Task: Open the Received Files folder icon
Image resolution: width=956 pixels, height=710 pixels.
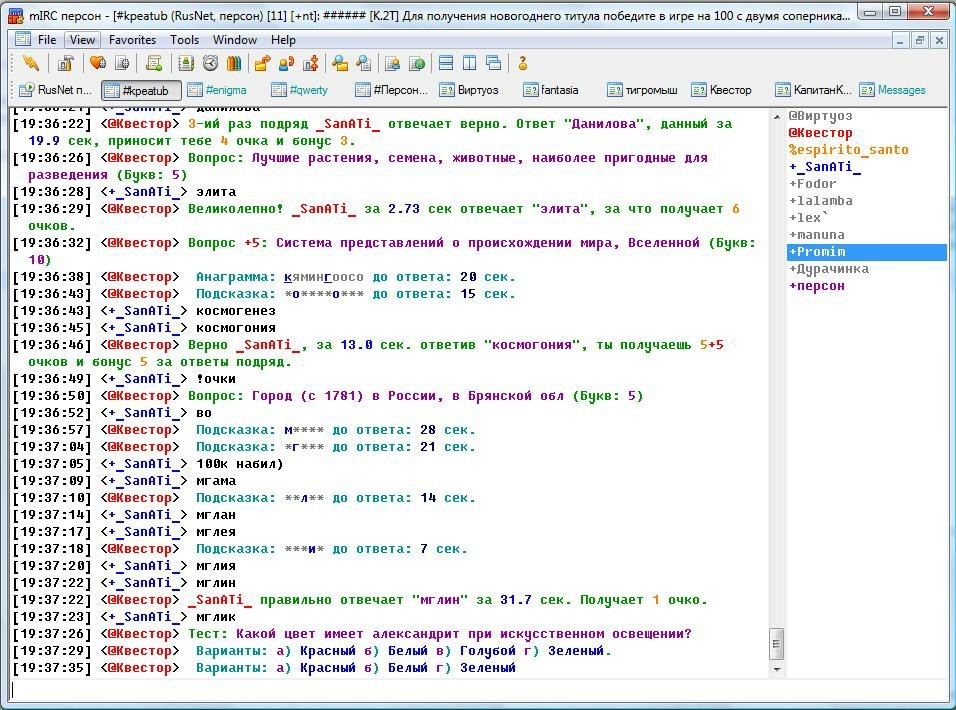Action: pyautogui.click(x=340, y=63)
